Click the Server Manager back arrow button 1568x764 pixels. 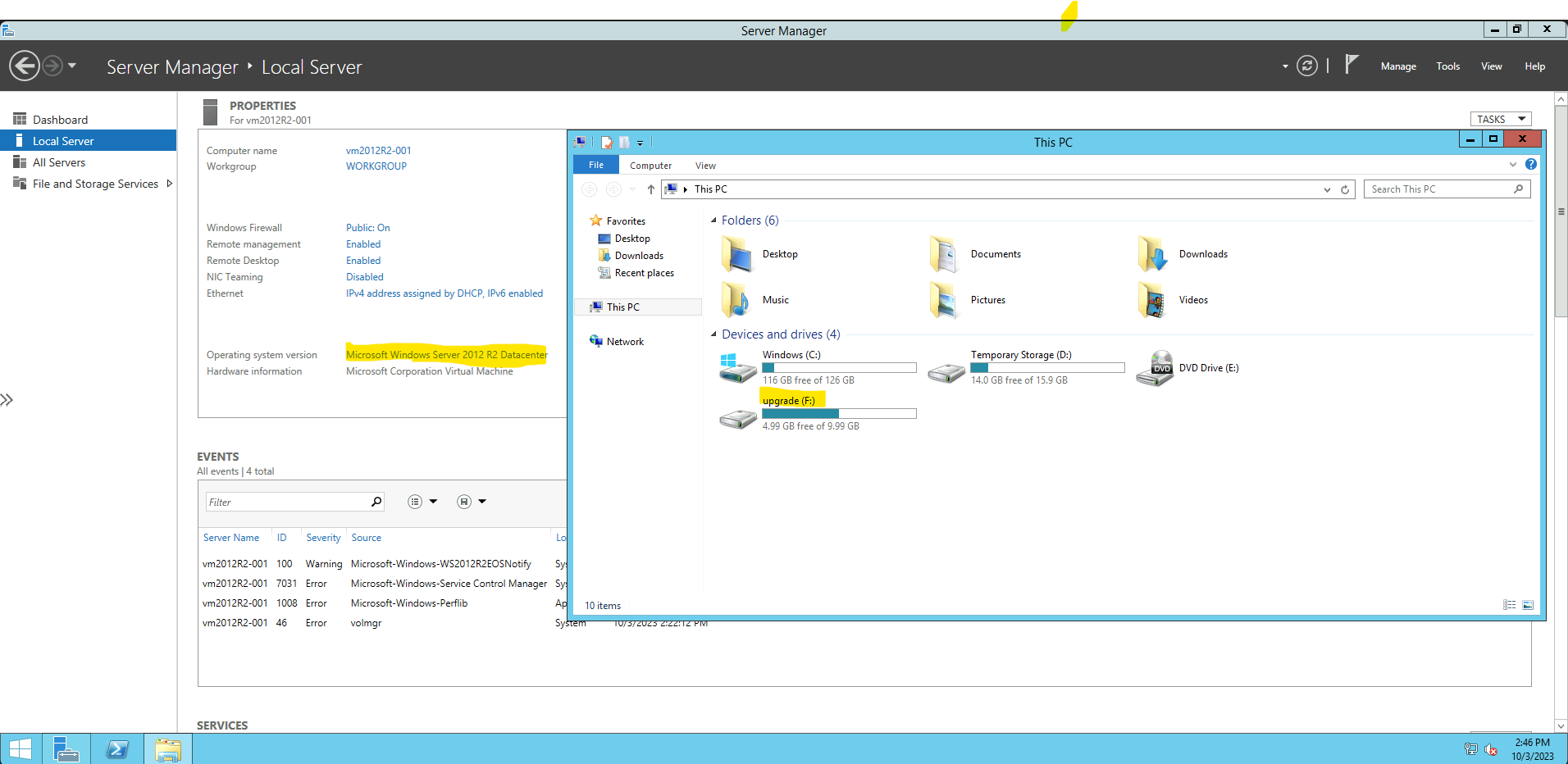pos(25,66)
